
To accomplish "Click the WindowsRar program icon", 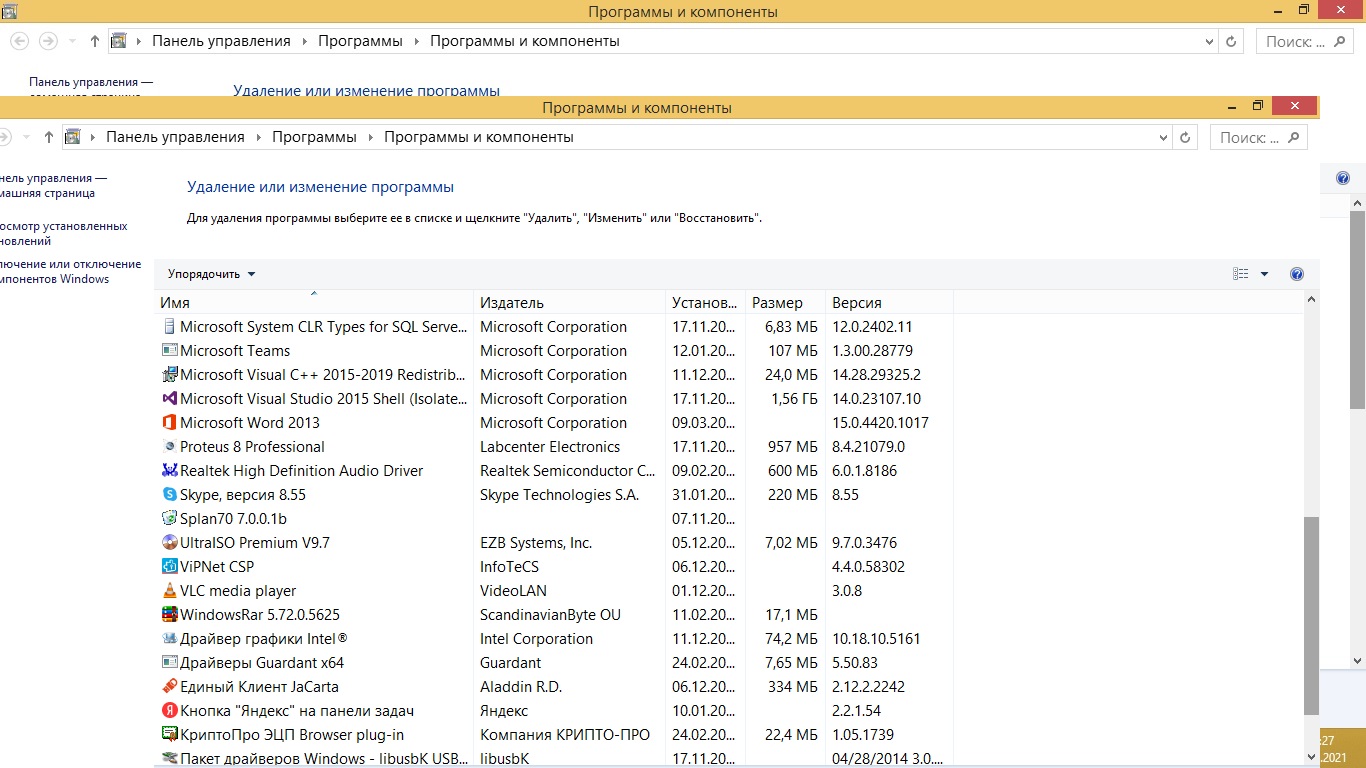I will [170, 615].
